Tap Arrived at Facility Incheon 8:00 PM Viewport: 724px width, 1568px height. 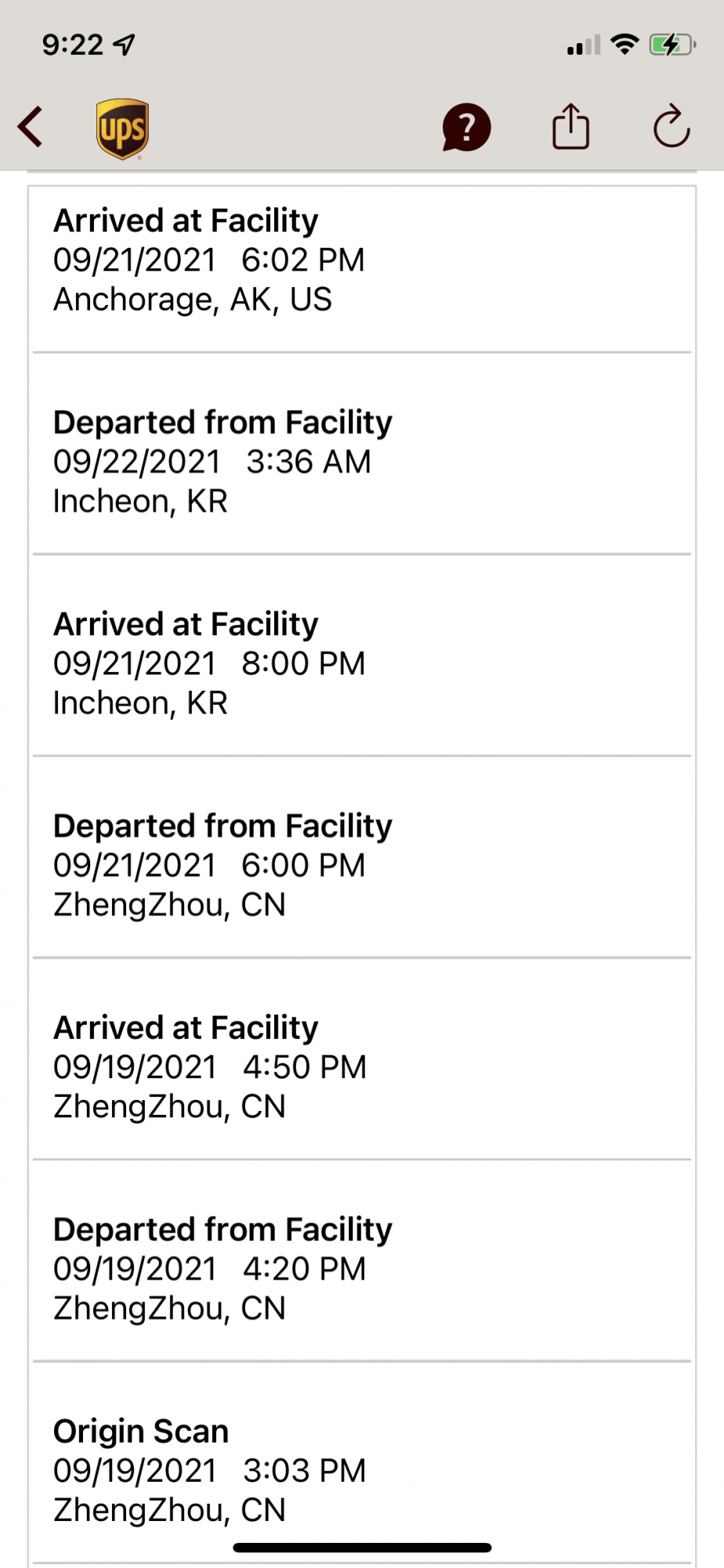point(360,663)
